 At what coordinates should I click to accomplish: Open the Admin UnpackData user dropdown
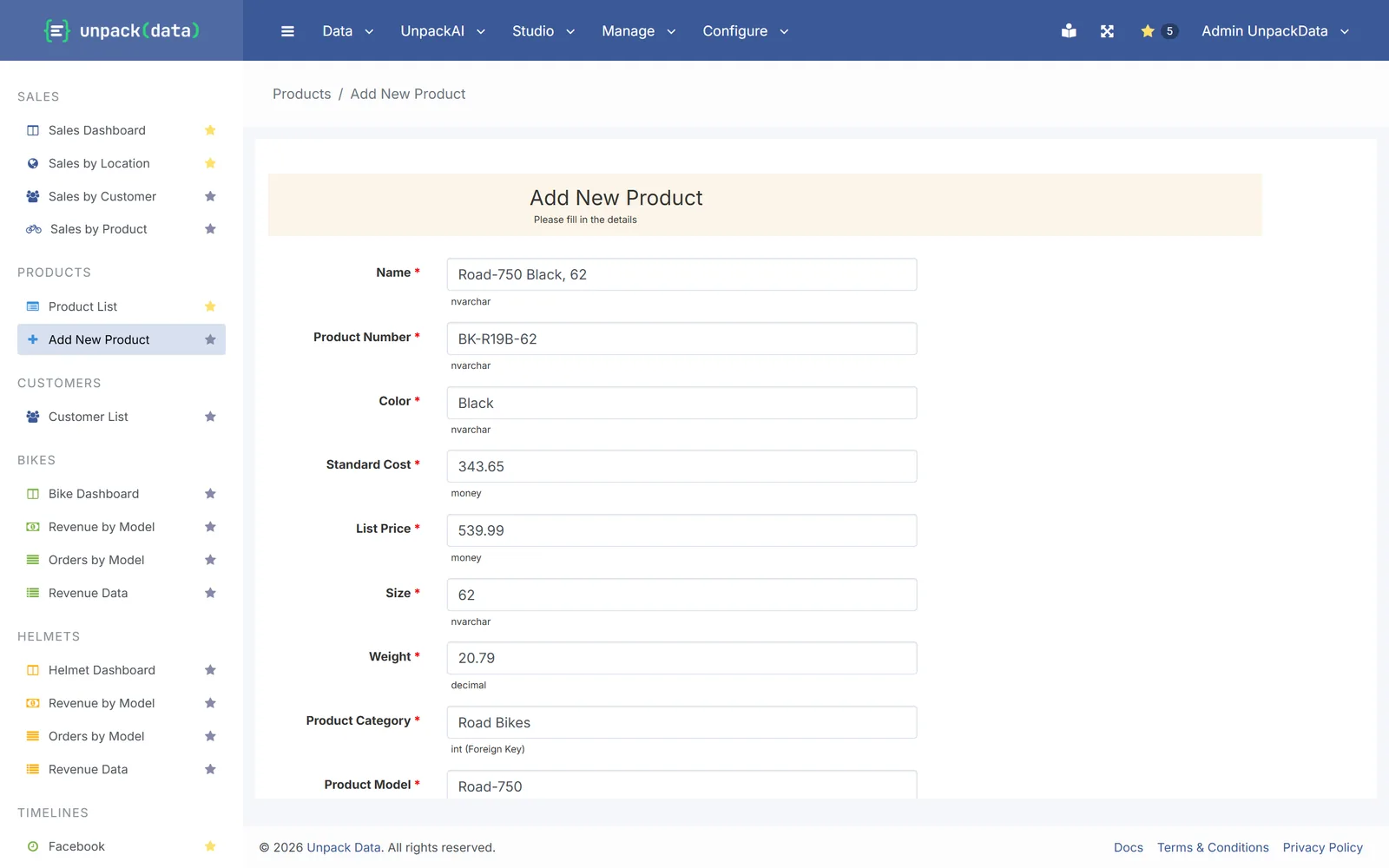pyautogui.click(x=1275, y=31)
